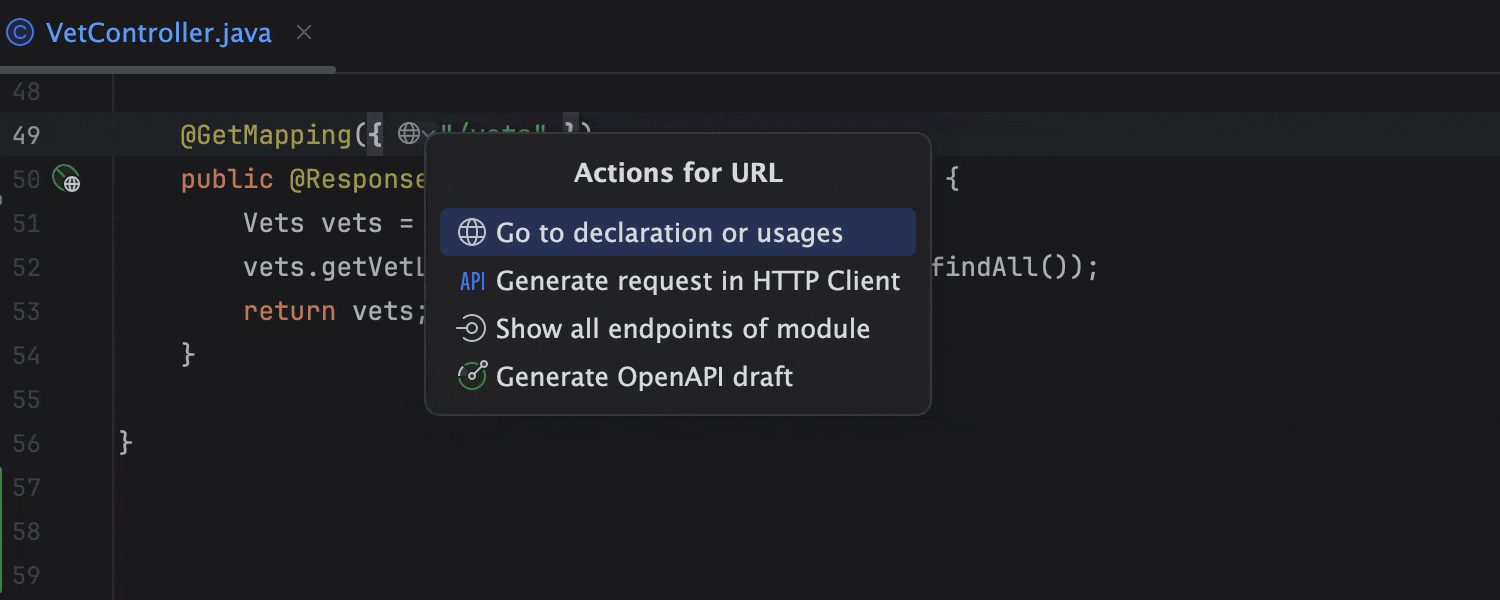Click Generate OpenAPI draft
The height and width of the screenshot is (600, 1500).
point(646,377)
